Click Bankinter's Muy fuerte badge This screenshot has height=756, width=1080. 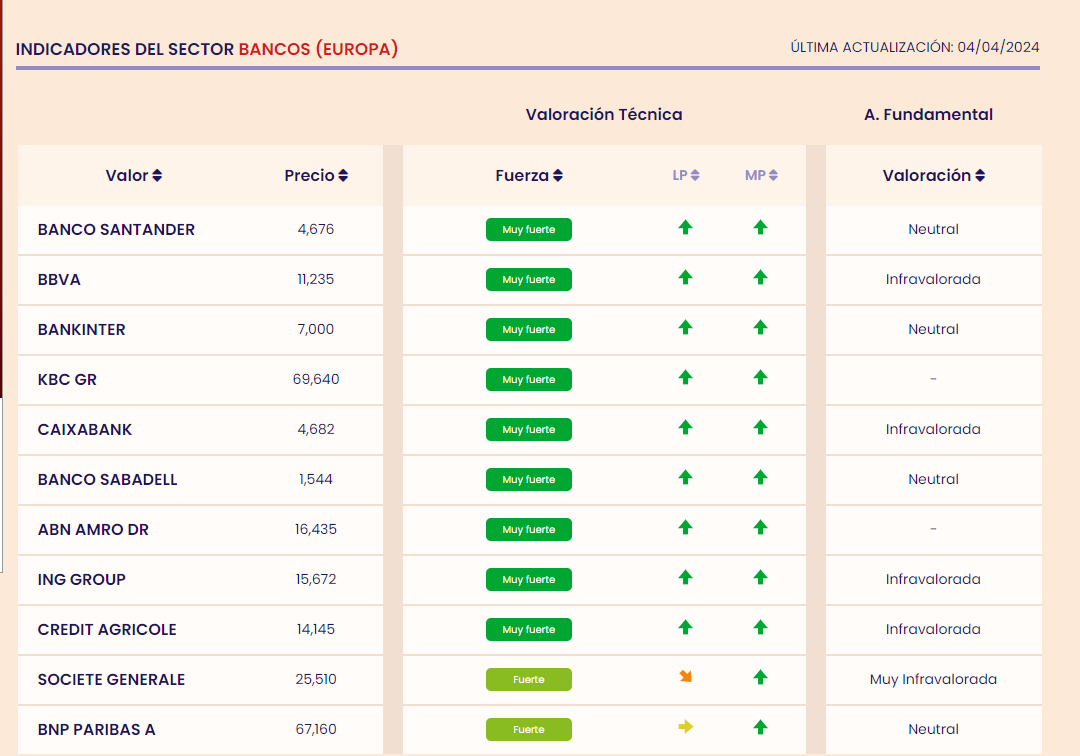(x=528, y=330)
